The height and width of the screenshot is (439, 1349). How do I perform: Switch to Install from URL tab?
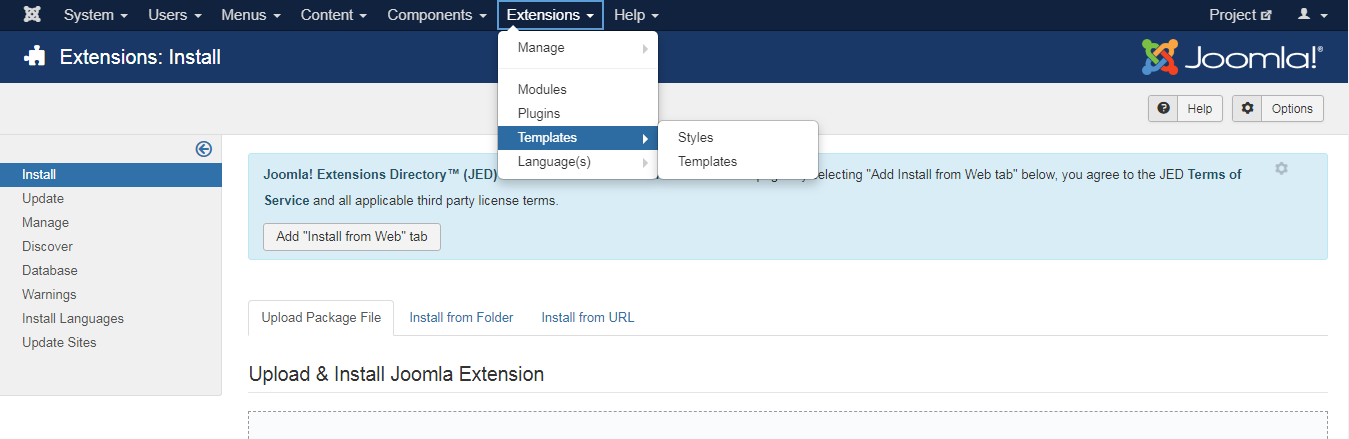click(x=588, y=318)
